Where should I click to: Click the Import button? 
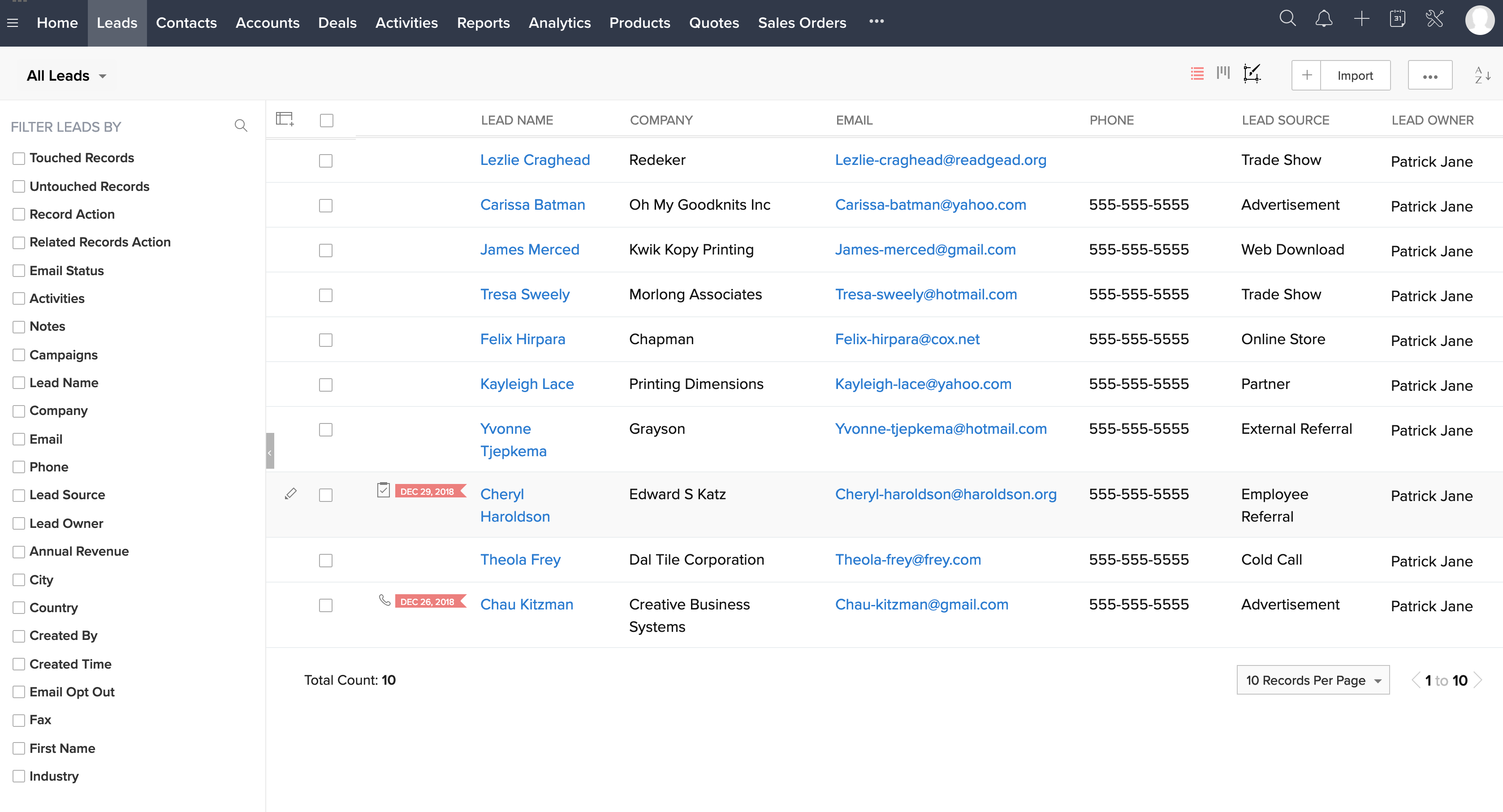[x=1355, y=75]
